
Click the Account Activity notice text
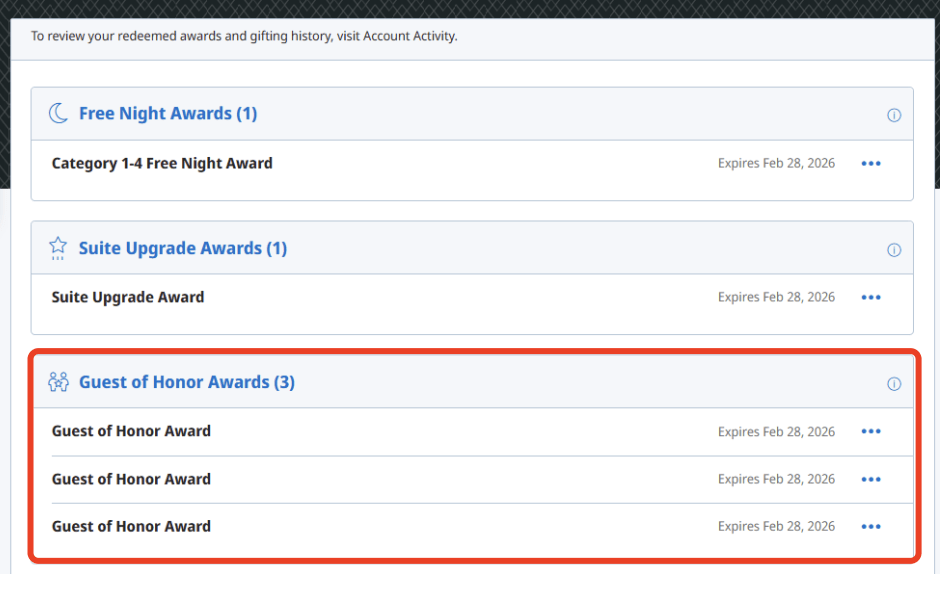pos(244,36)
